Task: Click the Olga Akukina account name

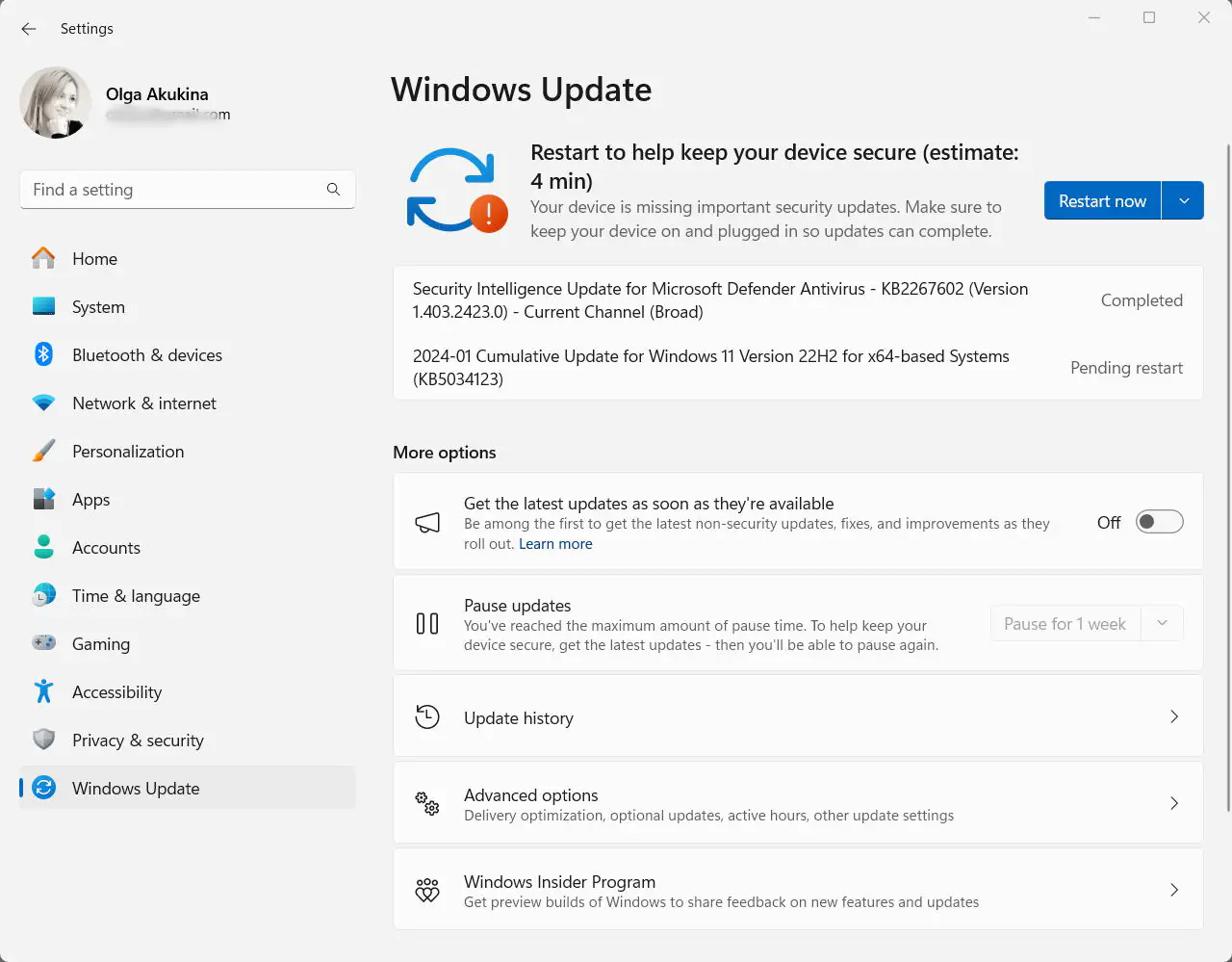Action: tap(157, 94)
